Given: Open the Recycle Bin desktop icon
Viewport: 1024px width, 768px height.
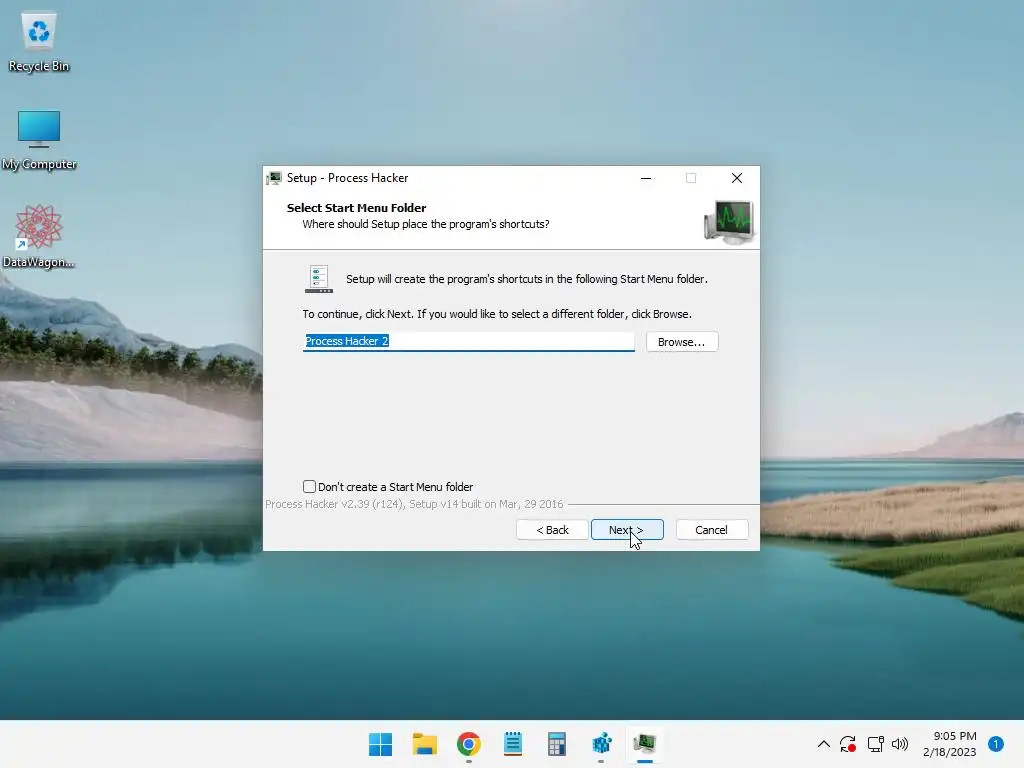Looking at the screenshot, I should 39,41.
